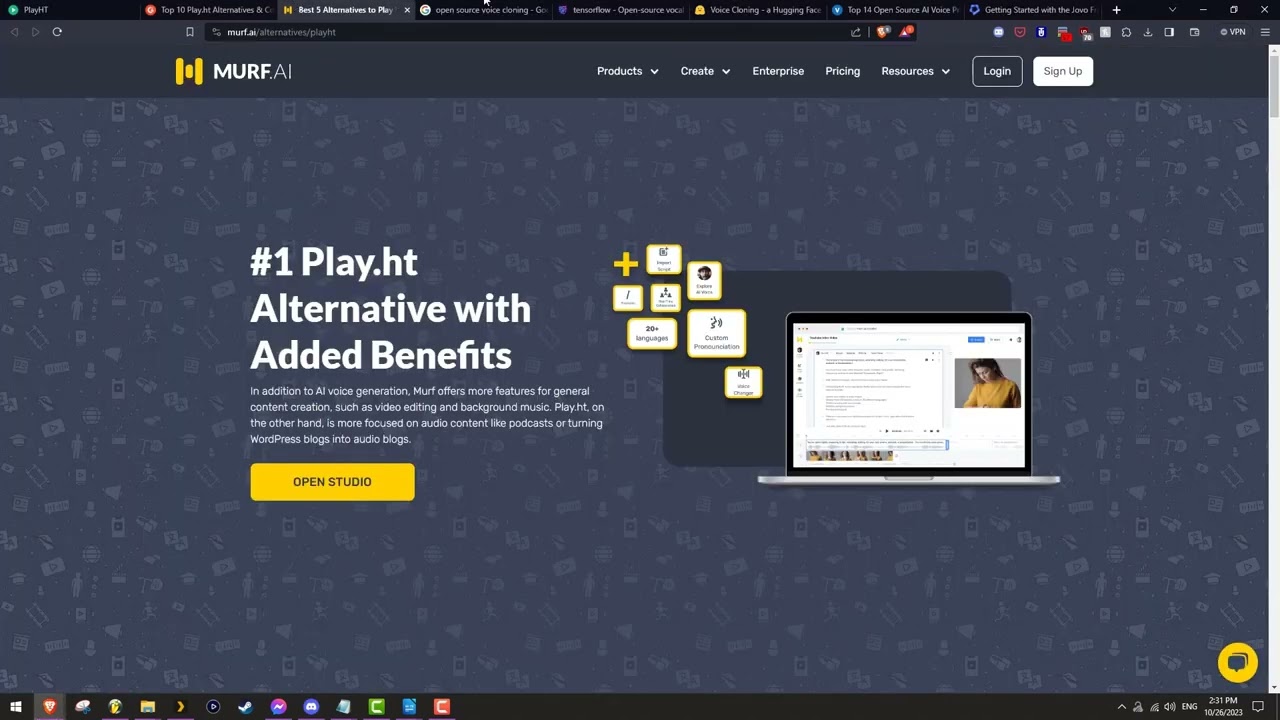This screenshot has height=720, width=1280.
Task: Click the Custom Pronunciation tile
Action: pos(716,335)
